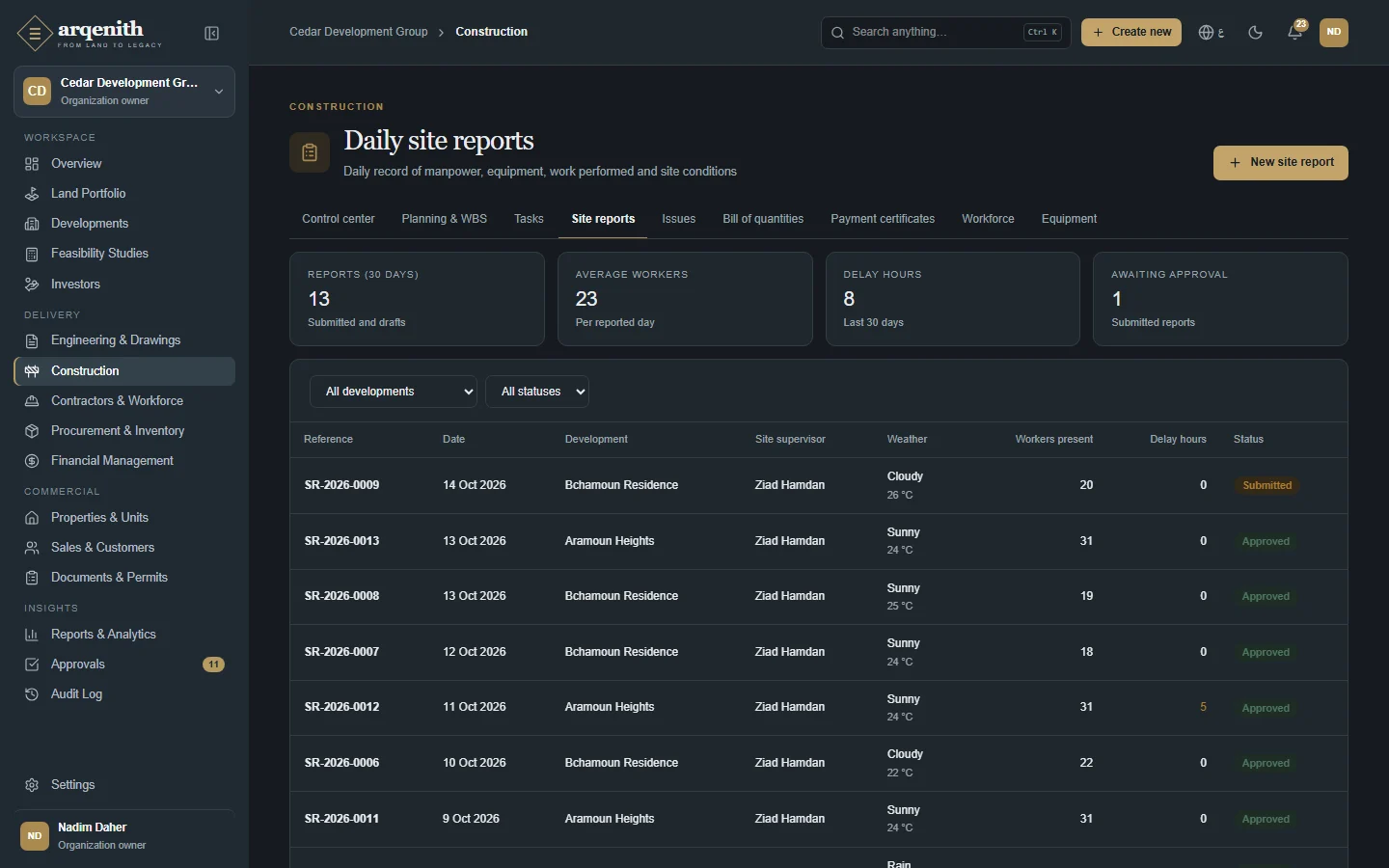Open report SR-2026-0009 reference

coord(342,485)
